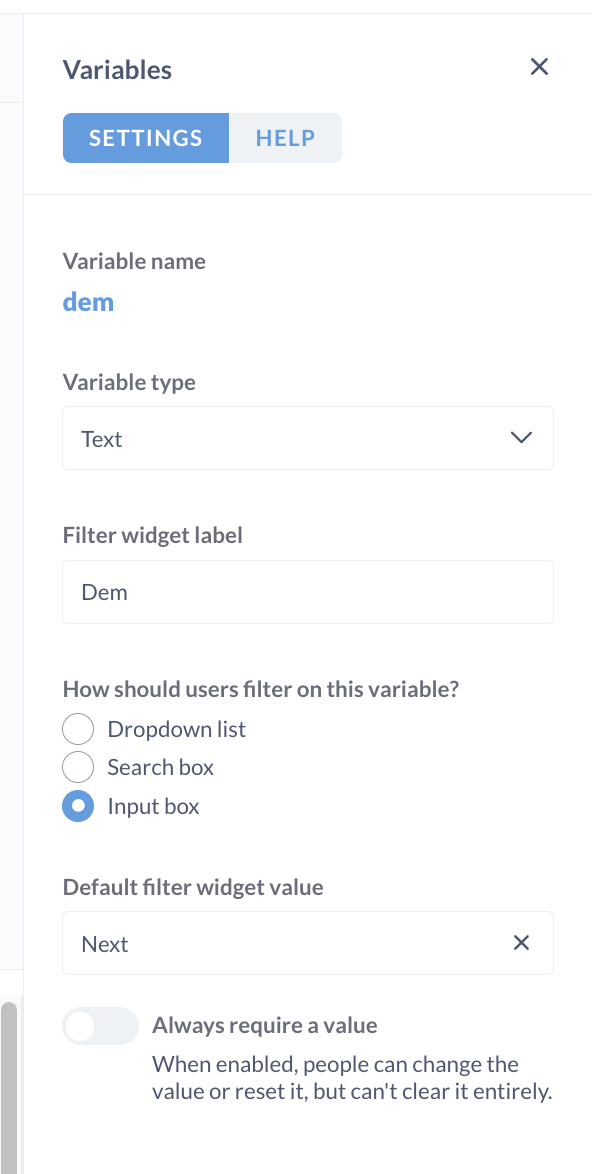Open the HELP tab
Screen dimensions: 592x1174
click(285, 138)
